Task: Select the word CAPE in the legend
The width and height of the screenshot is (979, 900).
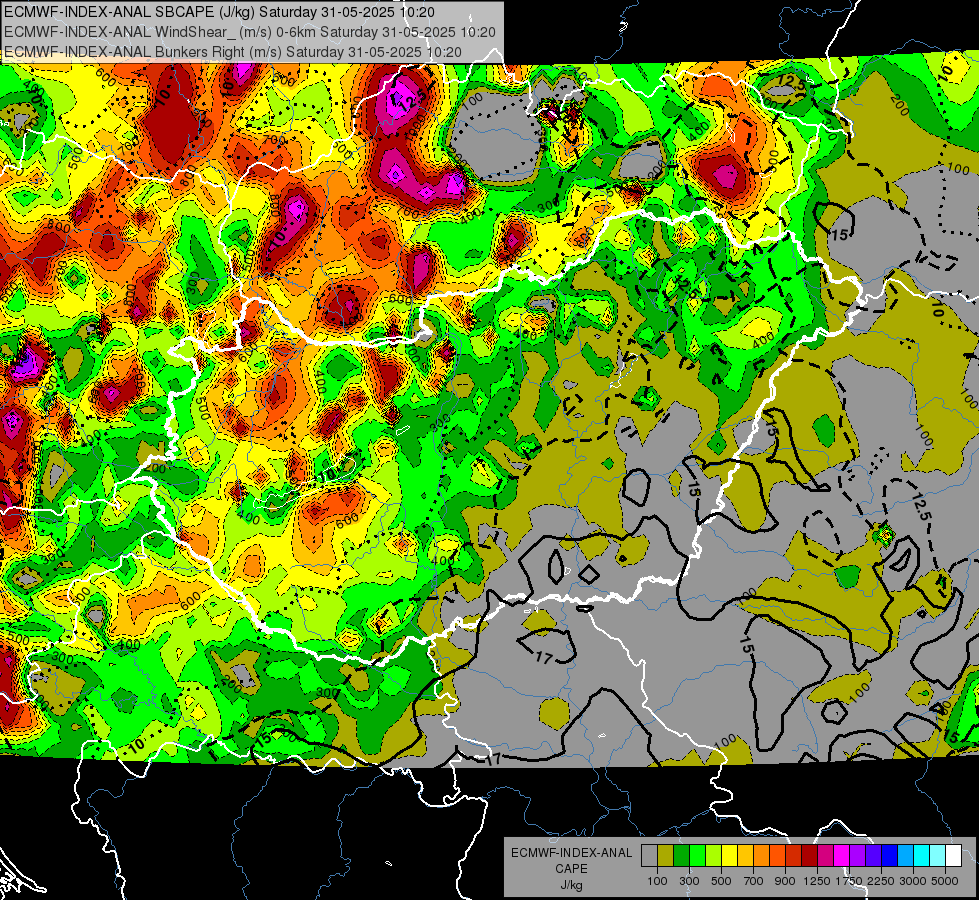Action: [571, 869]
